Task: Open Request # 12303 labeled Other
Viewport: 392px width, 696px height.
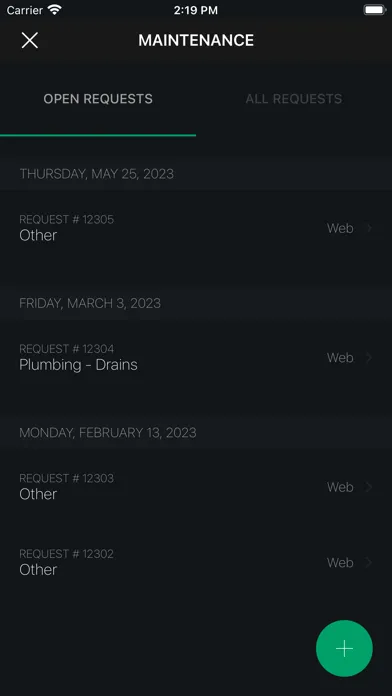Action: (196, 487)
